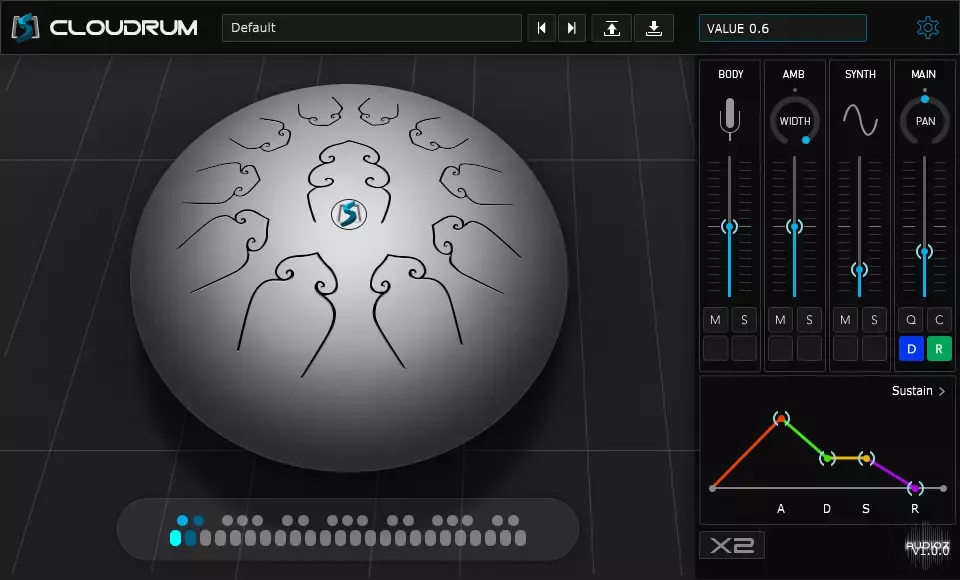Click the R envelope label
Screen dimensions: 960x580
(915, 508)
